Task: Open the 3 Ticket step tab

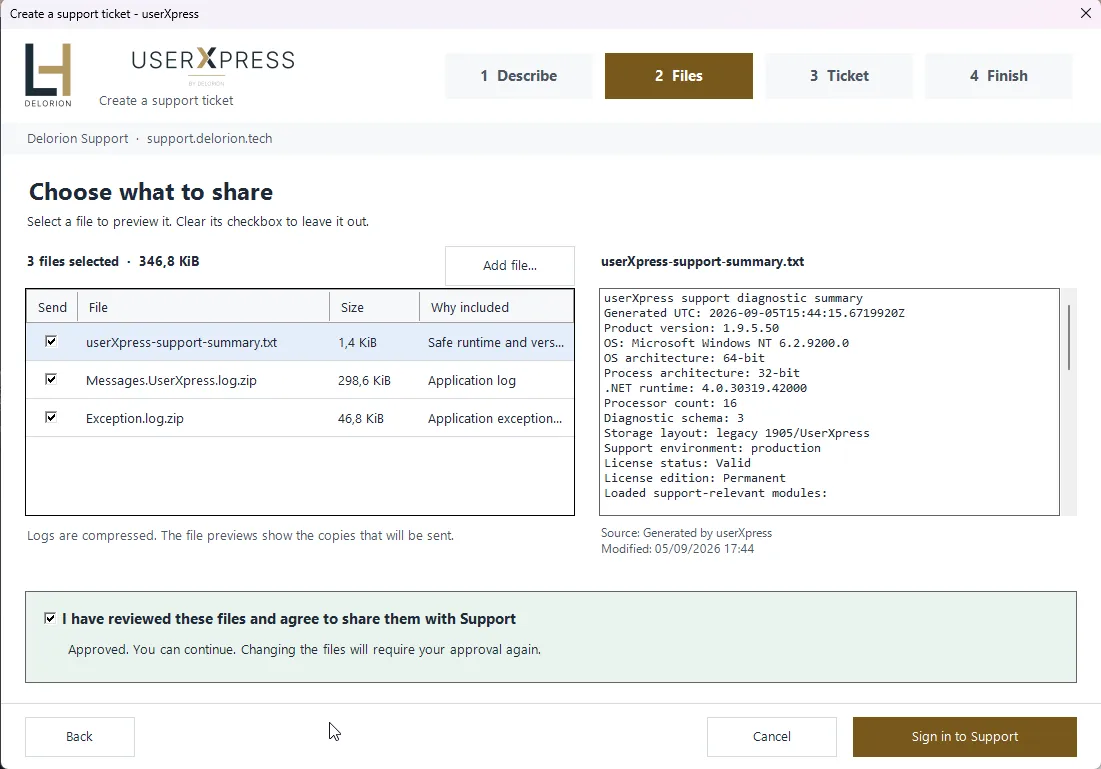Action: tap(839, 76)
